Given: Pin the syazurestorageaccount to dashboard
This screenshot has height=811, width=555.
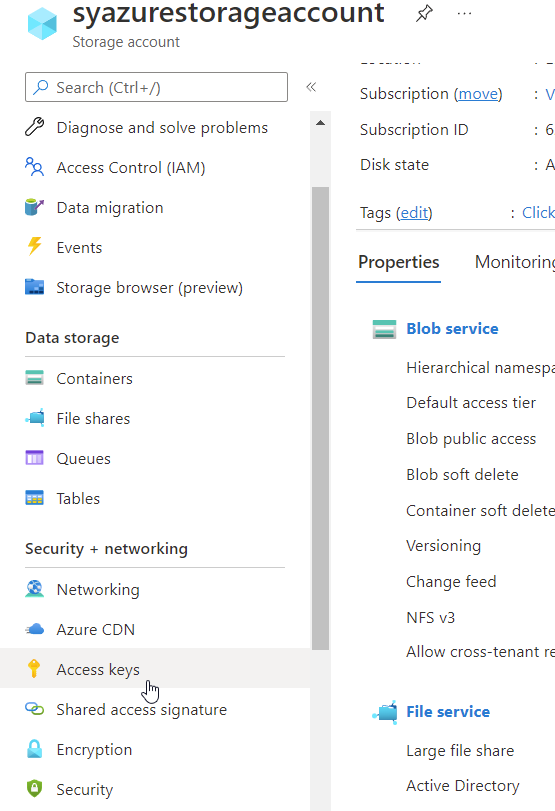Looking at the screenshot, I should 424,13.
